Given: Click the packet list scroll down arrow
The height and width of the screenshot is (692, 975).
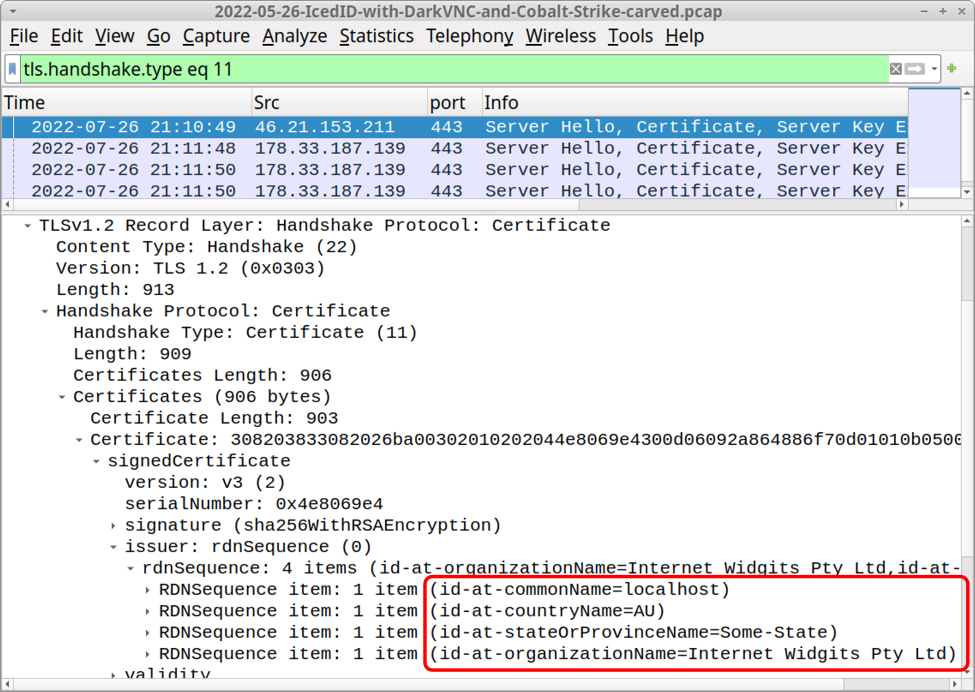Looking at the screenshot, I should [x=967, y=191].
